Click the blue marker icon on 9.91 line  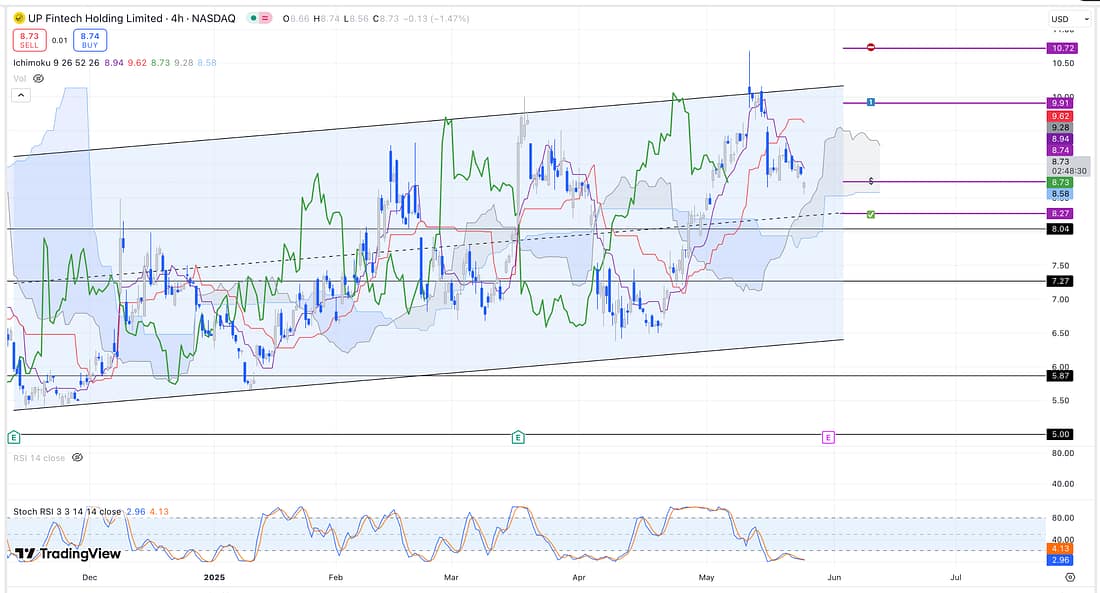(871, 103)
